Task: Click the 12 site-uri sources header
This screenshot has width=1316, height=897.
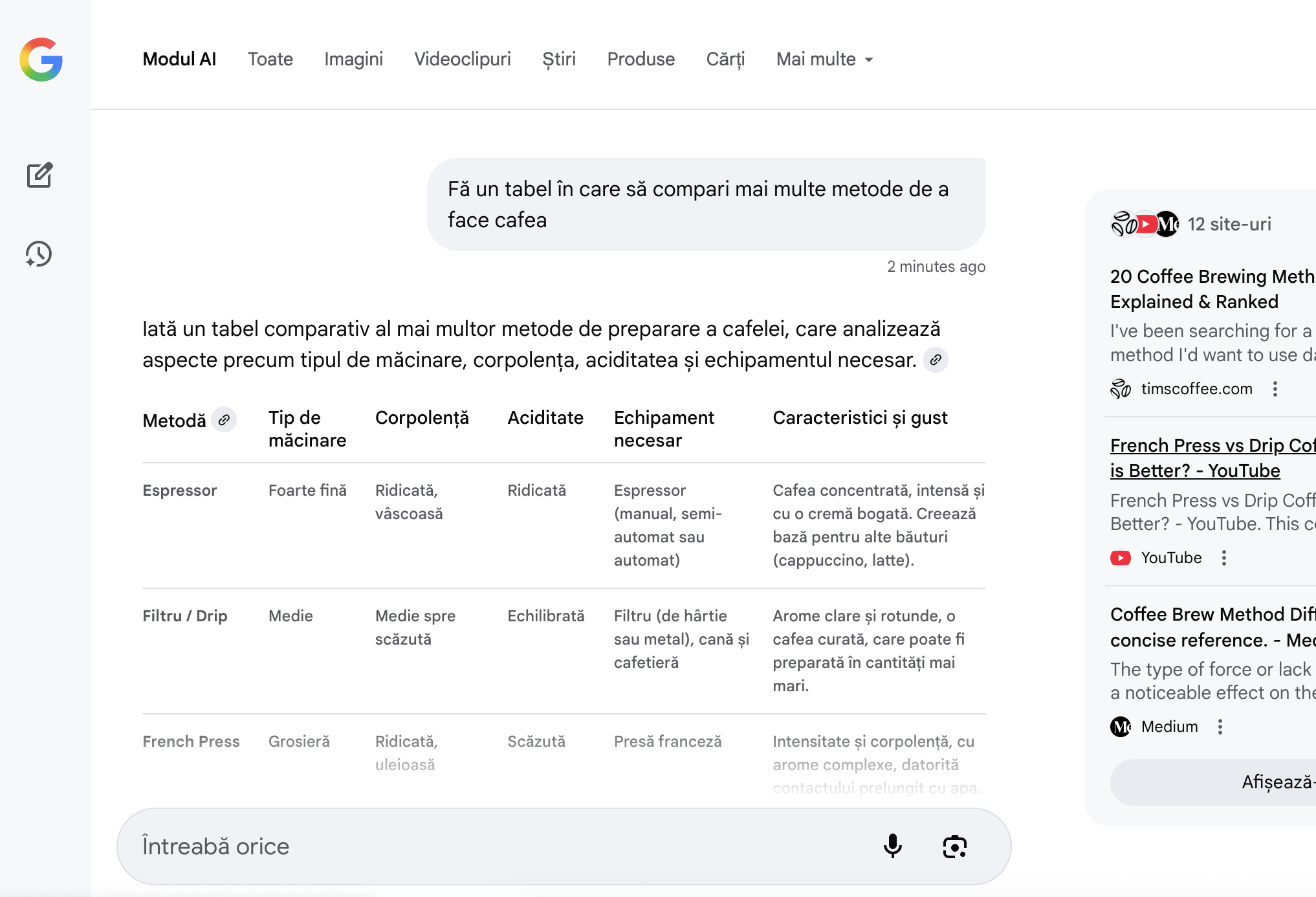Action: click(1229, 224)
